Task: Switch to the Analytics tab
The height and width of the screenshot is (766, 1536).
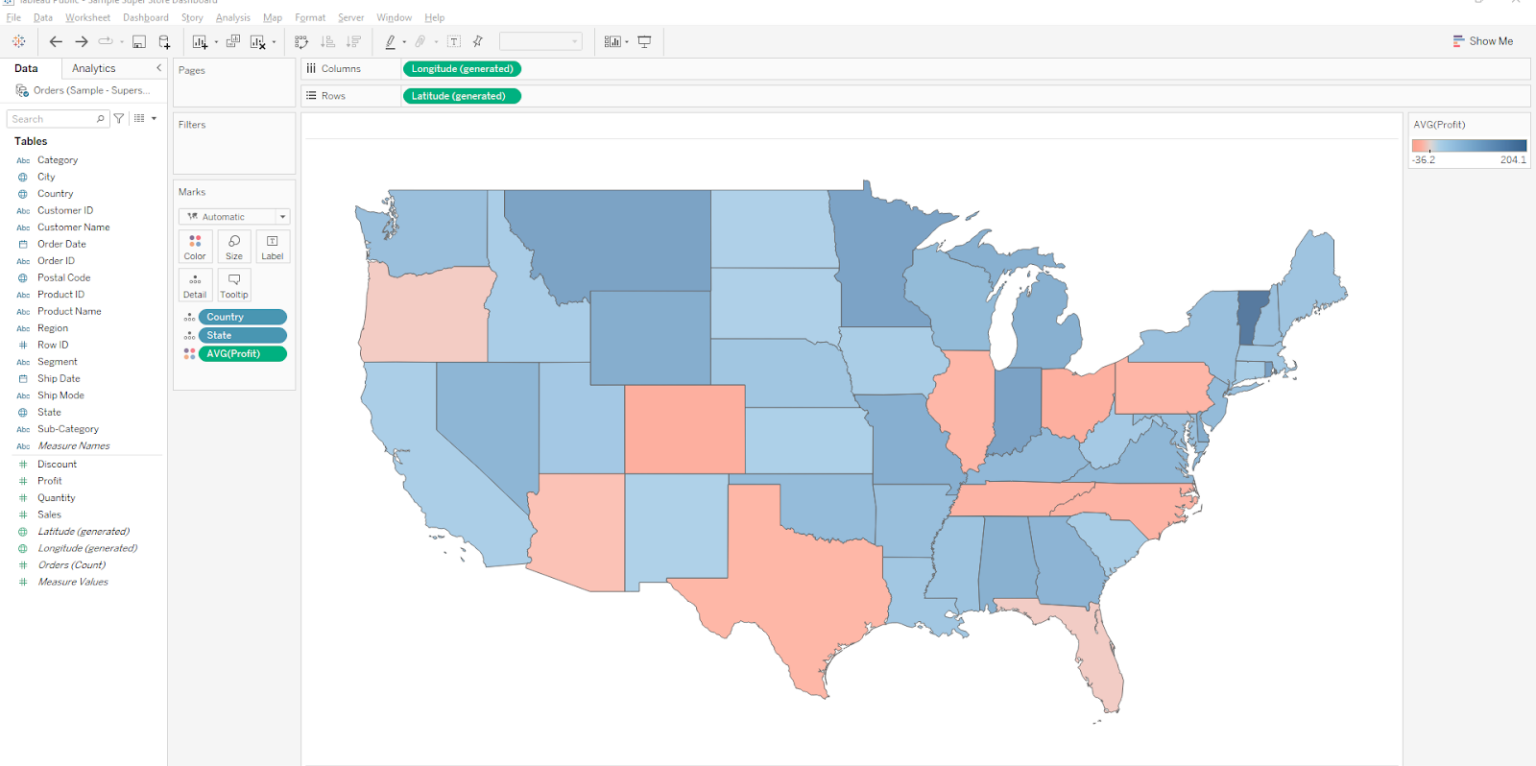Action: (x=96, y=68)
